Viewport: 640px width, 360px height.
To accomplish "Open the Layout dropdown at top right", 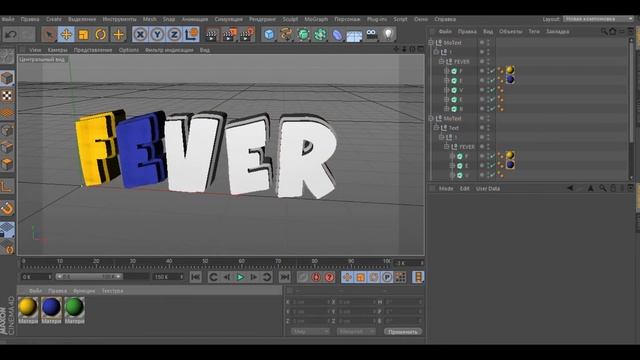I will (x=598, y=19).
